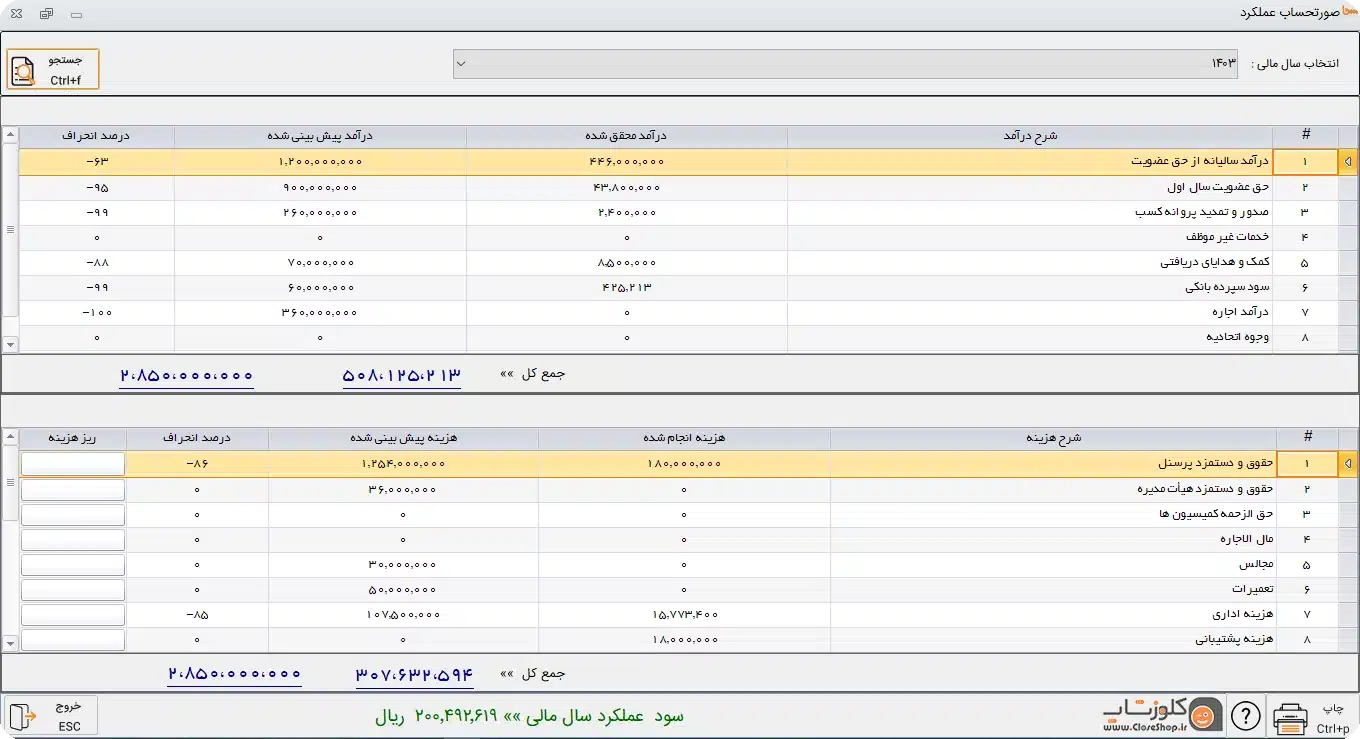Viewport: 1360px width, 739px height.
Task: Click the forecast expense value ۱۰۷،۵۰۰،۰۰۰
Action: coord(403,615)
